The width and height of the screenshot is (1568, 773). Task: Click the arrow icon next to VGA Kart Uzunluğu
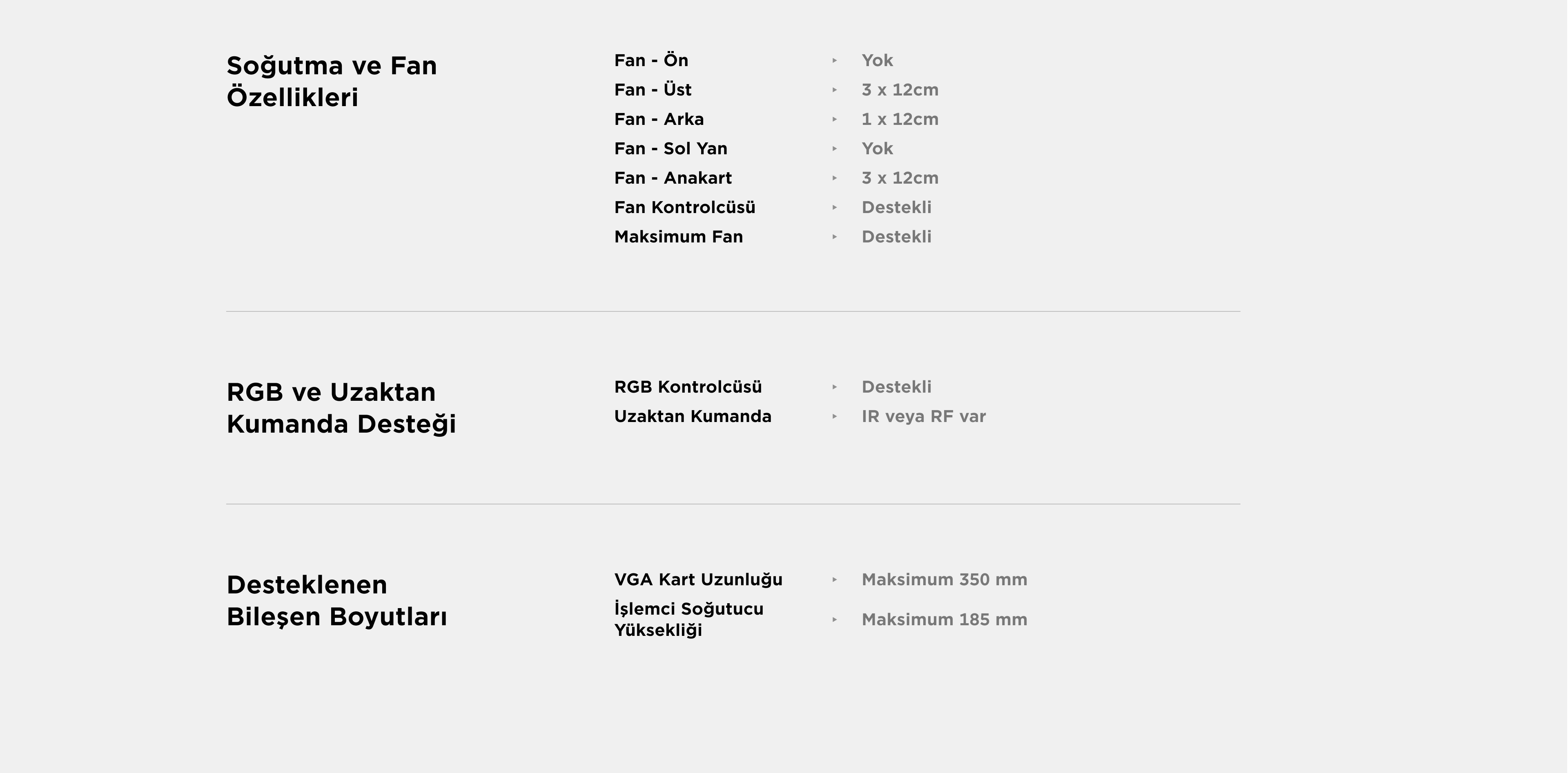point(835,580)
